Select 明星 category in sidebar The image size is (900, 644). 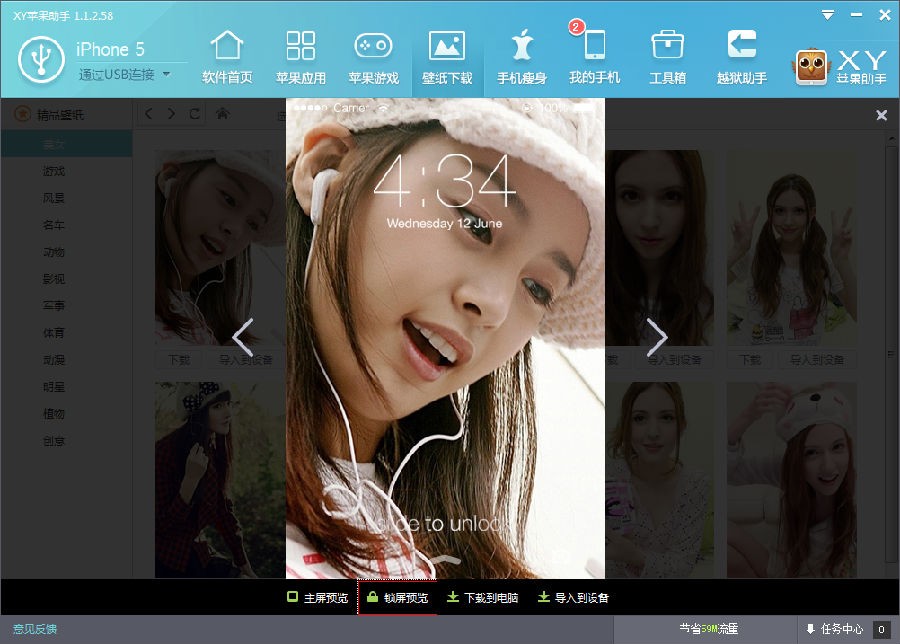pos(54,387)
